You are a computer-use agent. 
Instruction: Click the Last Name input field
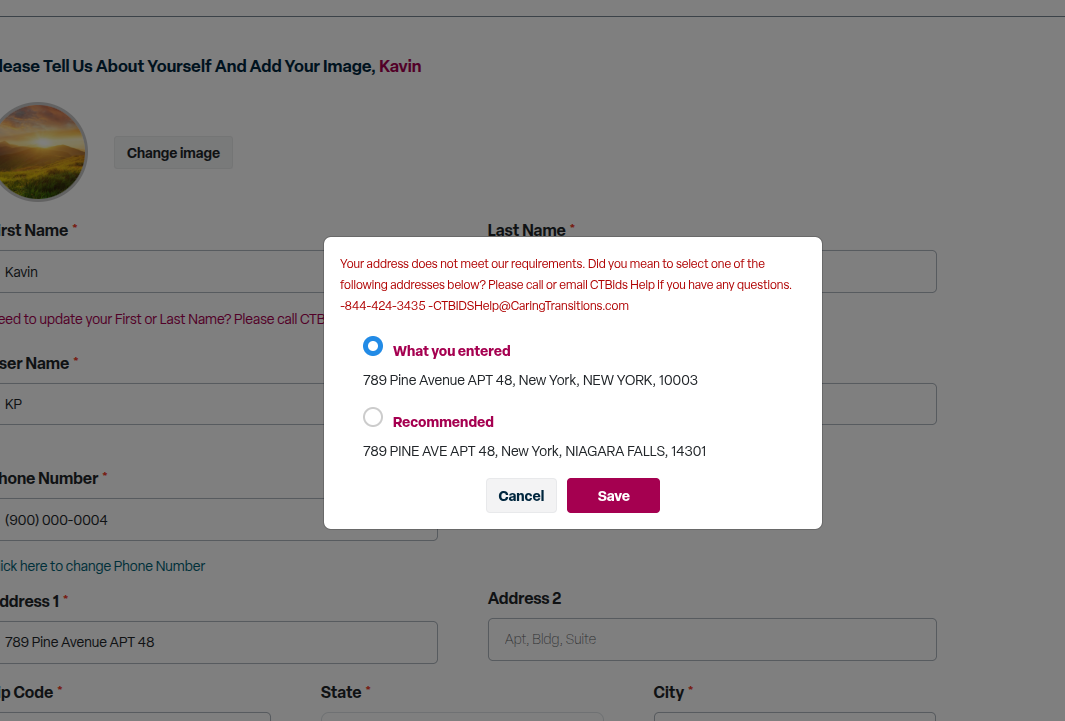click(879, 272)
